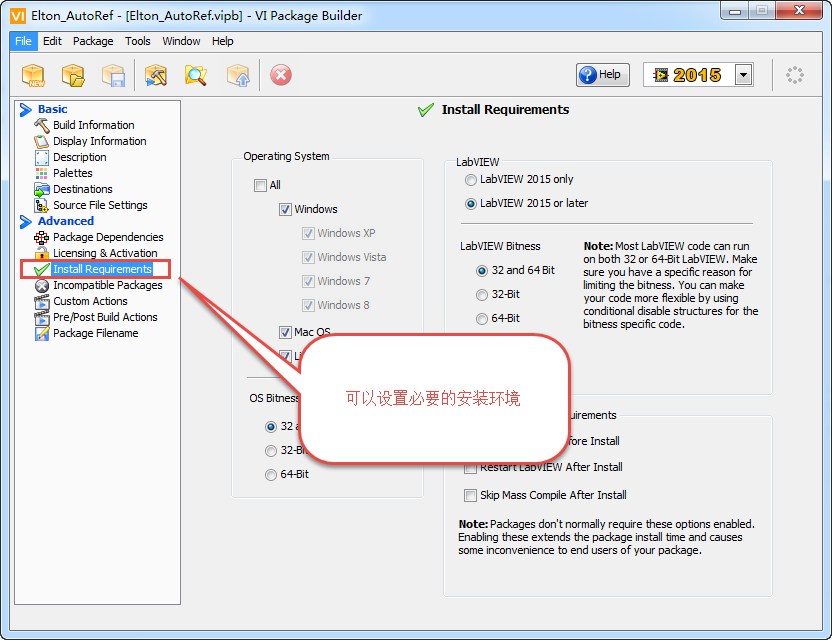The width and height of the screenshot is (832, 640).
Task: Click the Install Requirements green checkmark icon
Action: tap(41, 270)
